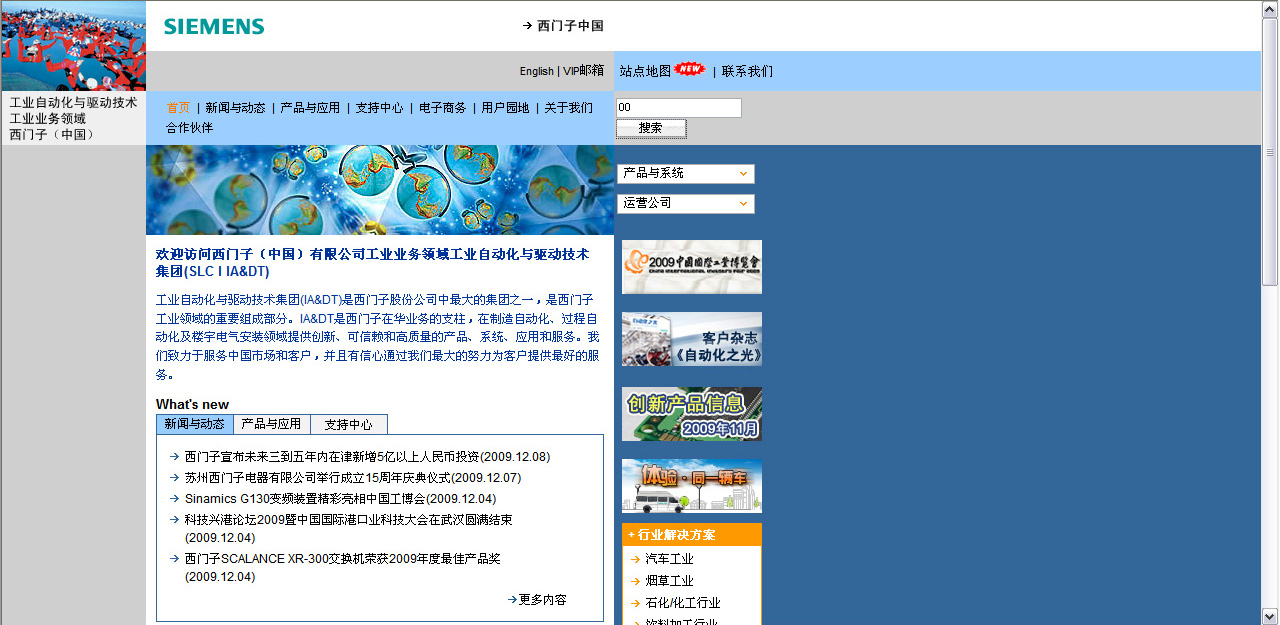Follow the 西门子中国 arrow link
The width and height of the screenshot is (1280, 625).
pyautogui.click(x=563, y=26)
